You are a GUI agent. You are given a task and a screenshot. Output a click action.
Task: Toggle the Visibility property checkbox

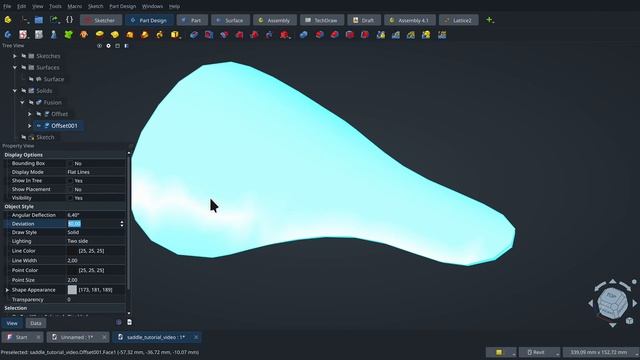click(70, 198)
